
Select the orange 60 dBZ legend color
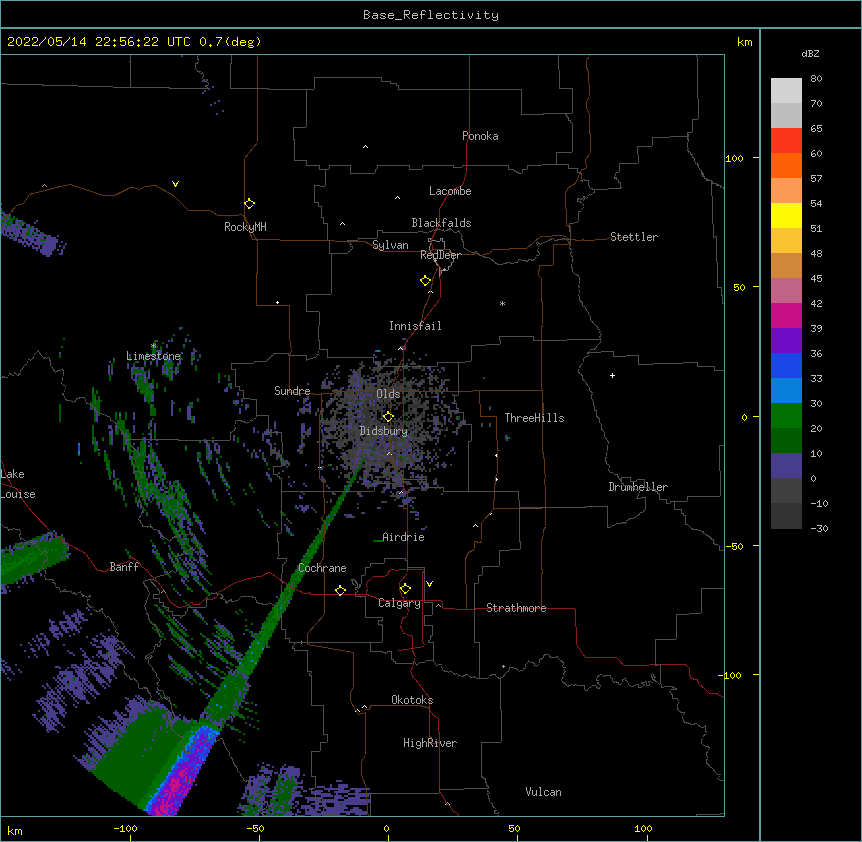tap(786, 165)
